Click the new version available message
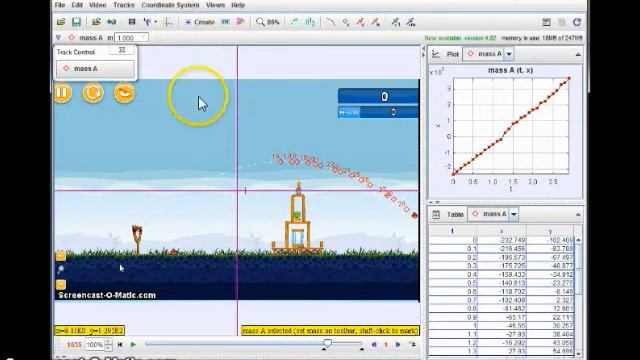This screenshot has height=360, width=640. 460,38
